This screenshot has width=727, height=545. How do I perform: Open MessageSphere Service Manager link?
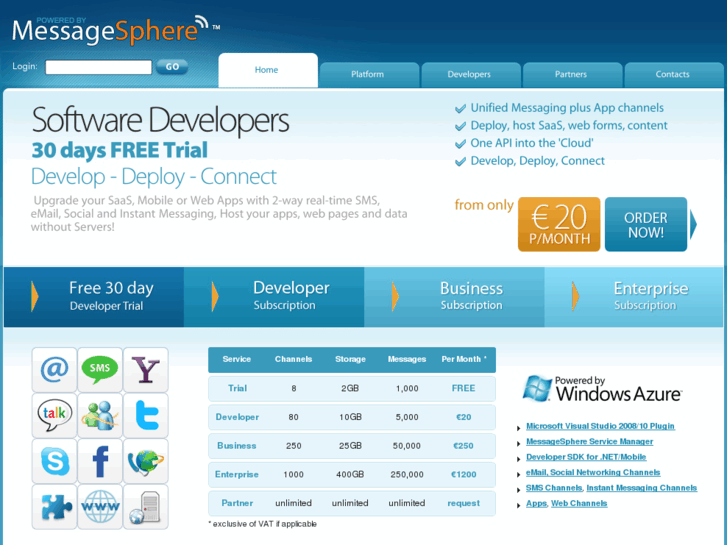[x=590, y=442]
